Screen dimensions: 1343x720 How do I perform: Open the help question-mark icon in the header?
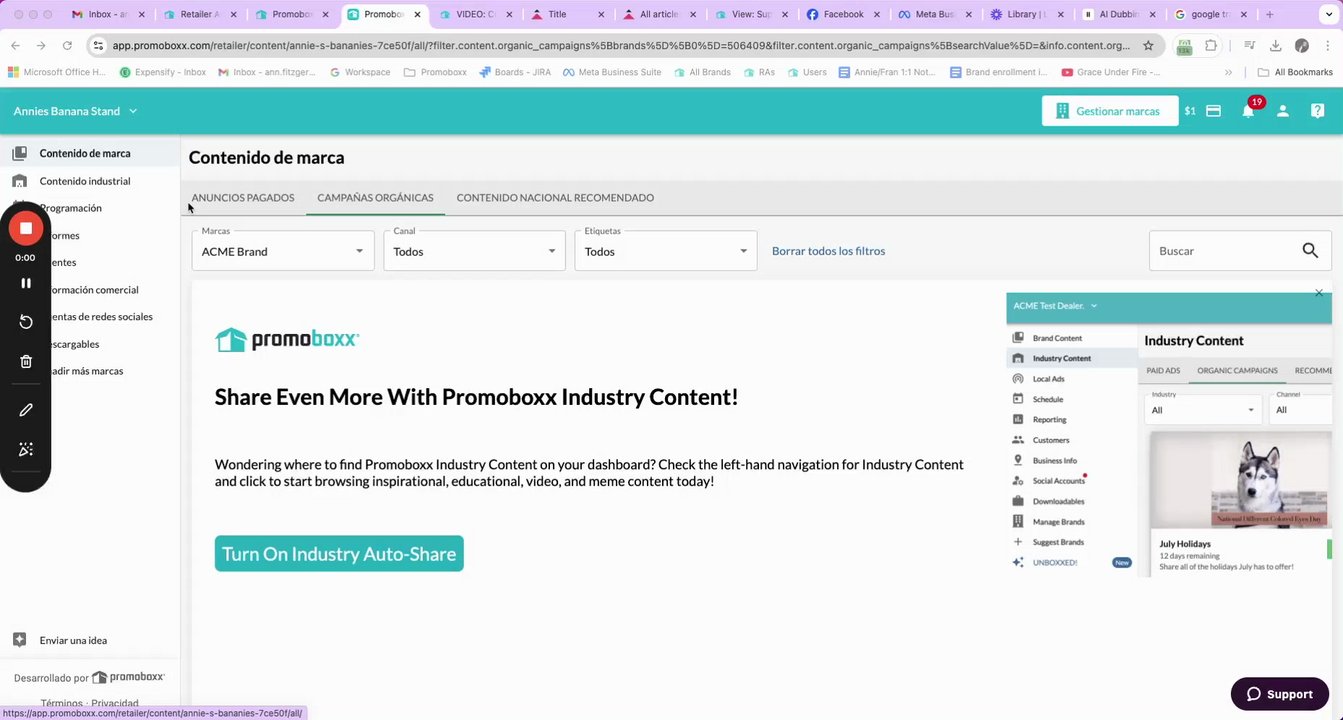(x=1318, y=111)
